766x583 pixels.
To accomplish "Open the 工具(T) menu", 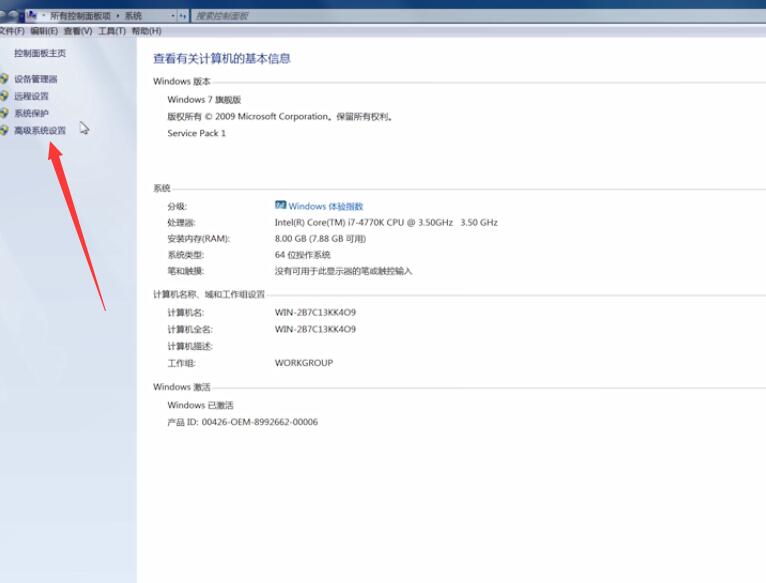I will pos(112,31).
